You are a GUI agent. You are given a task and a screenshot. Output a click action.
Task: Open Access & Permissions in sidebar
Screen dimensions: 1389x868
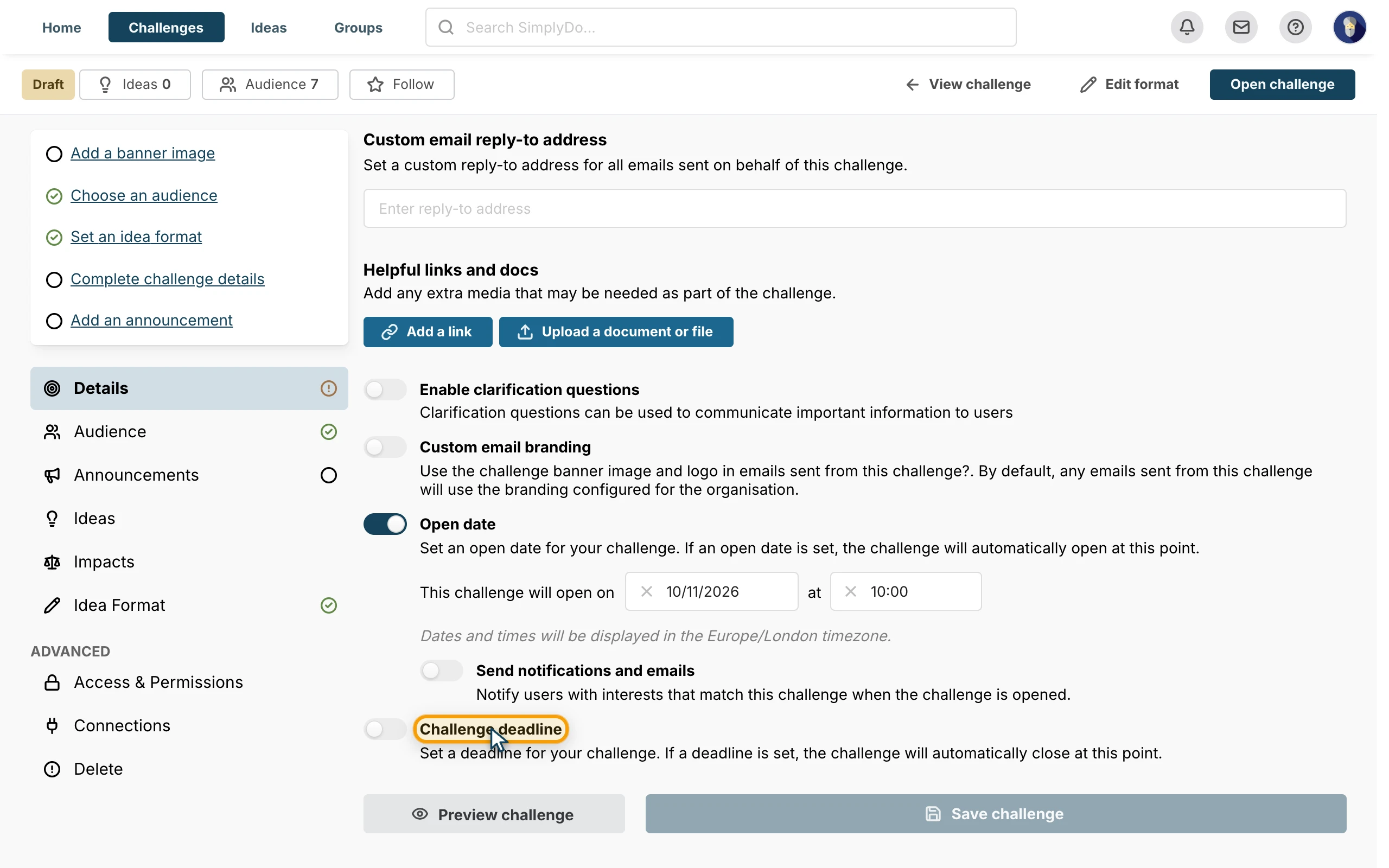[189, 682]
